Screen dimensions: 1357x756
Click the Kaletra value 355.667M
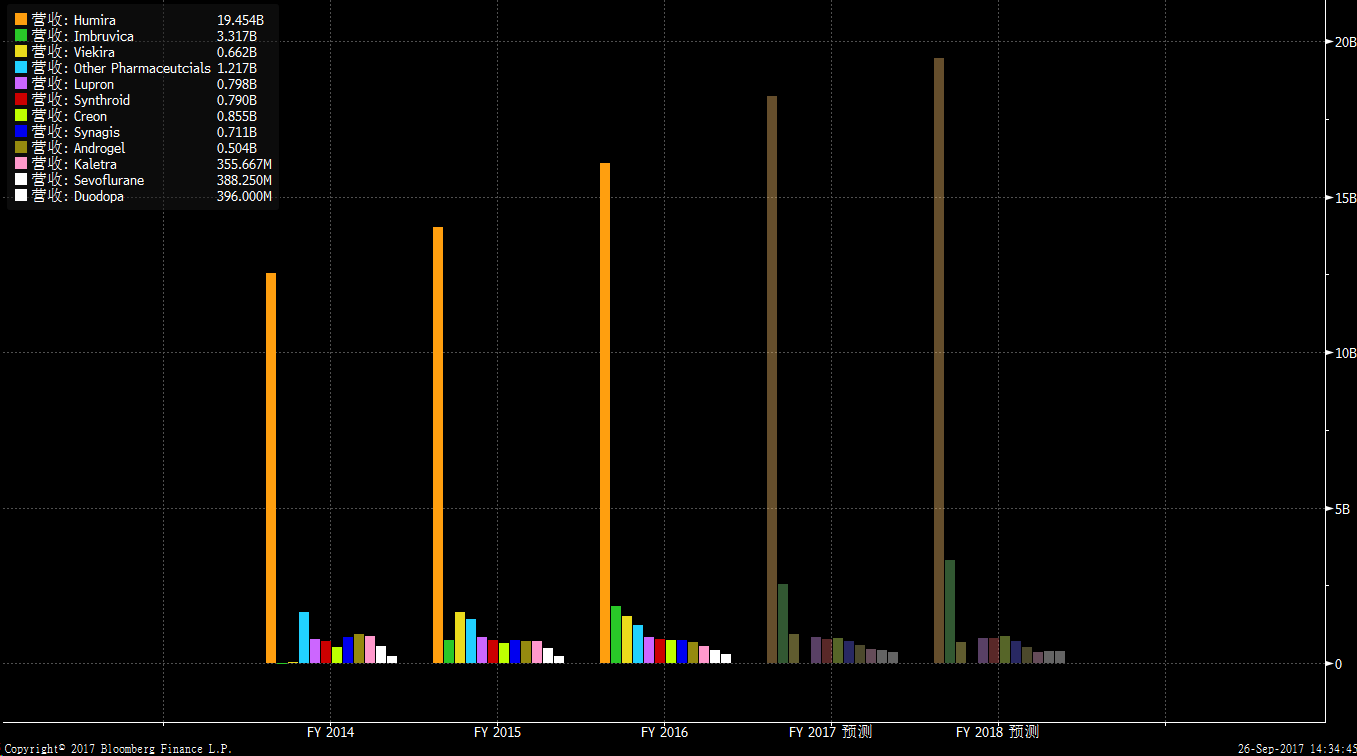coord(244,164)
